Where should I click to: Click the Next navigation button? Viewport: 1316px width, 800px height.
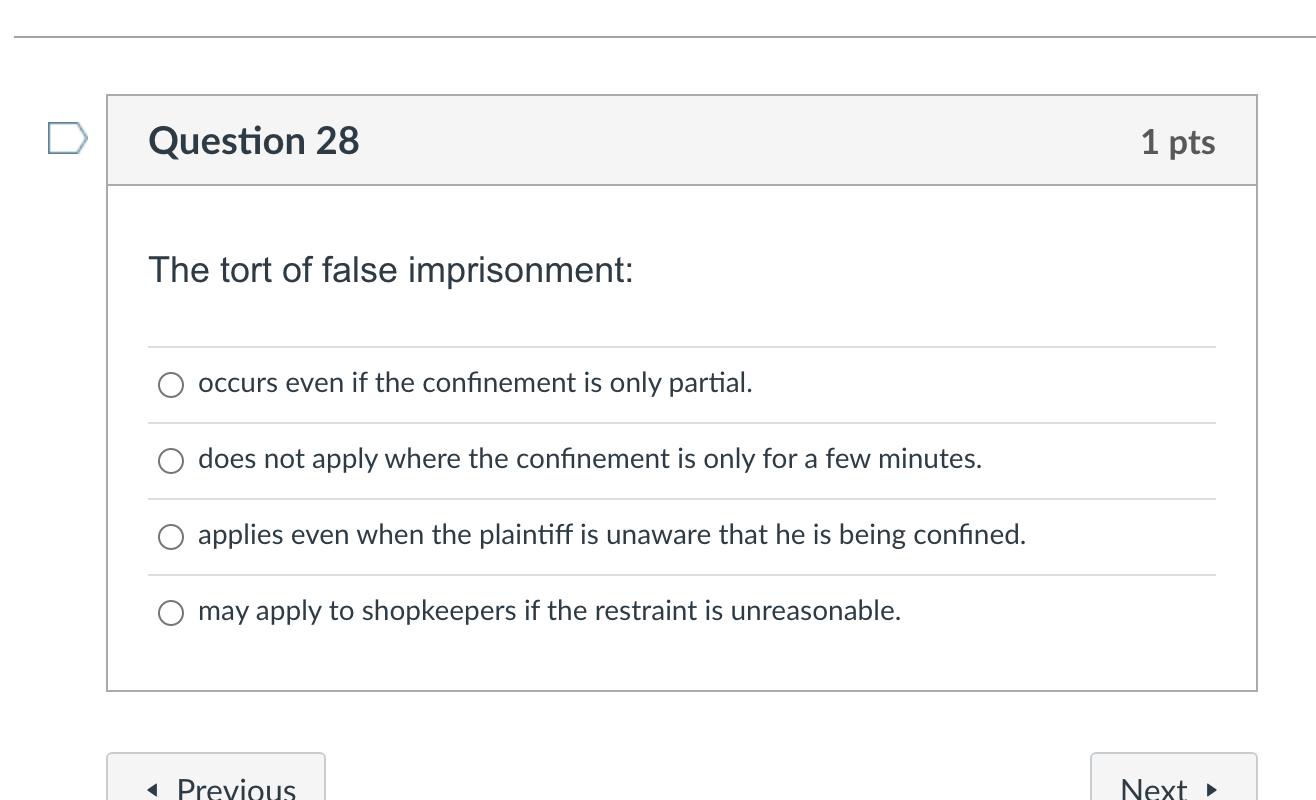click(x=1173, y=785)
